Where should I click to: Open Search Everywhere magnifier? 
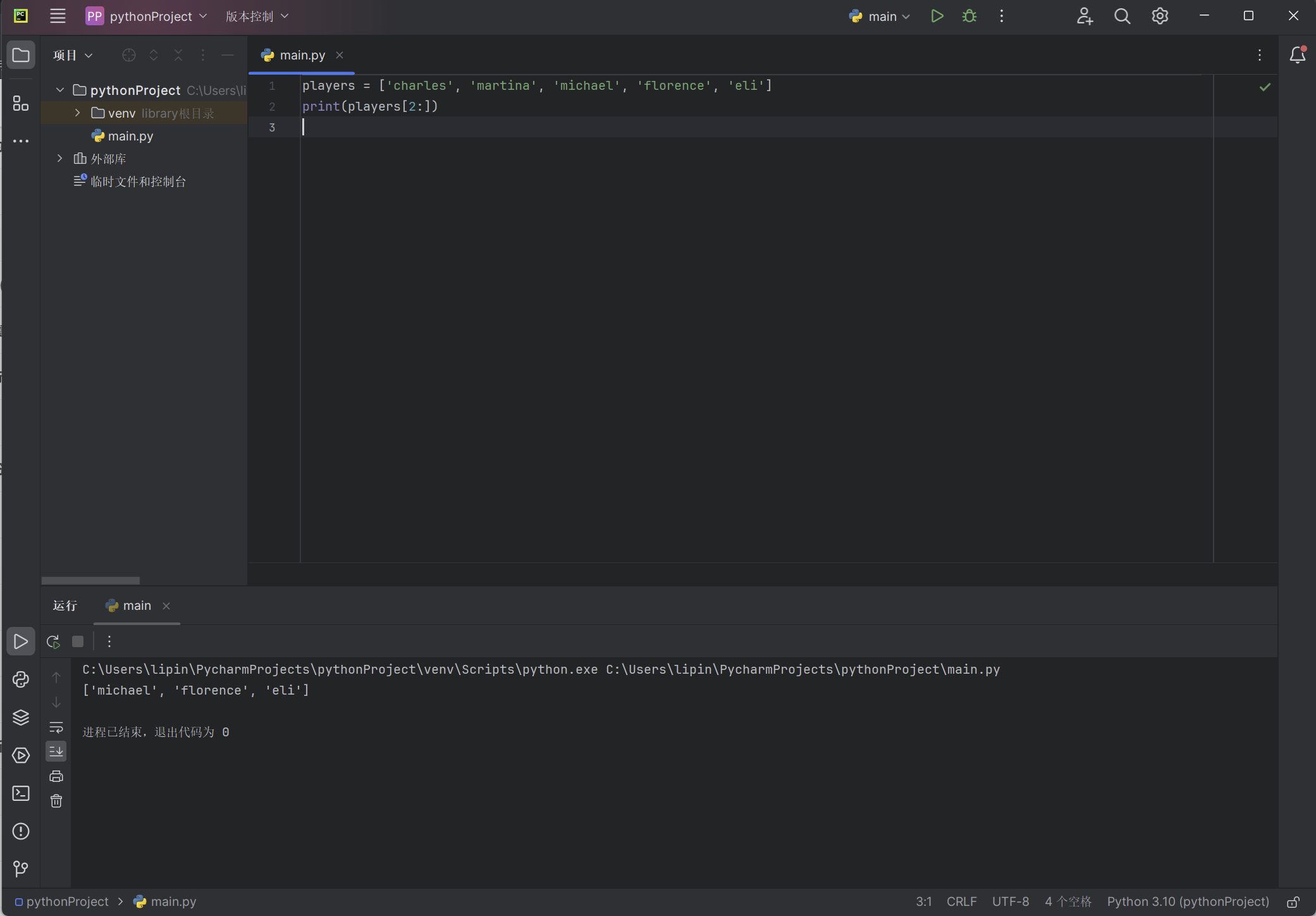click(x=1122, y=16)
